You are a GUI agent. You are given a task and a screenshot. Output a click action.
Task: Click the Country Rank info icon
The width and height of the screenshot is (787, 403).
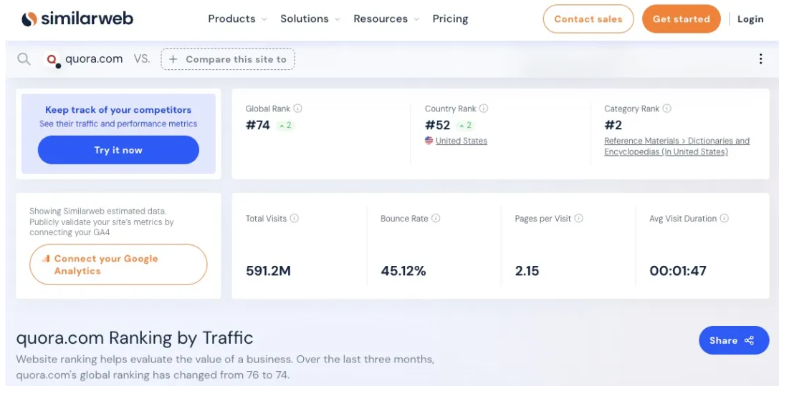click(480, 108)
